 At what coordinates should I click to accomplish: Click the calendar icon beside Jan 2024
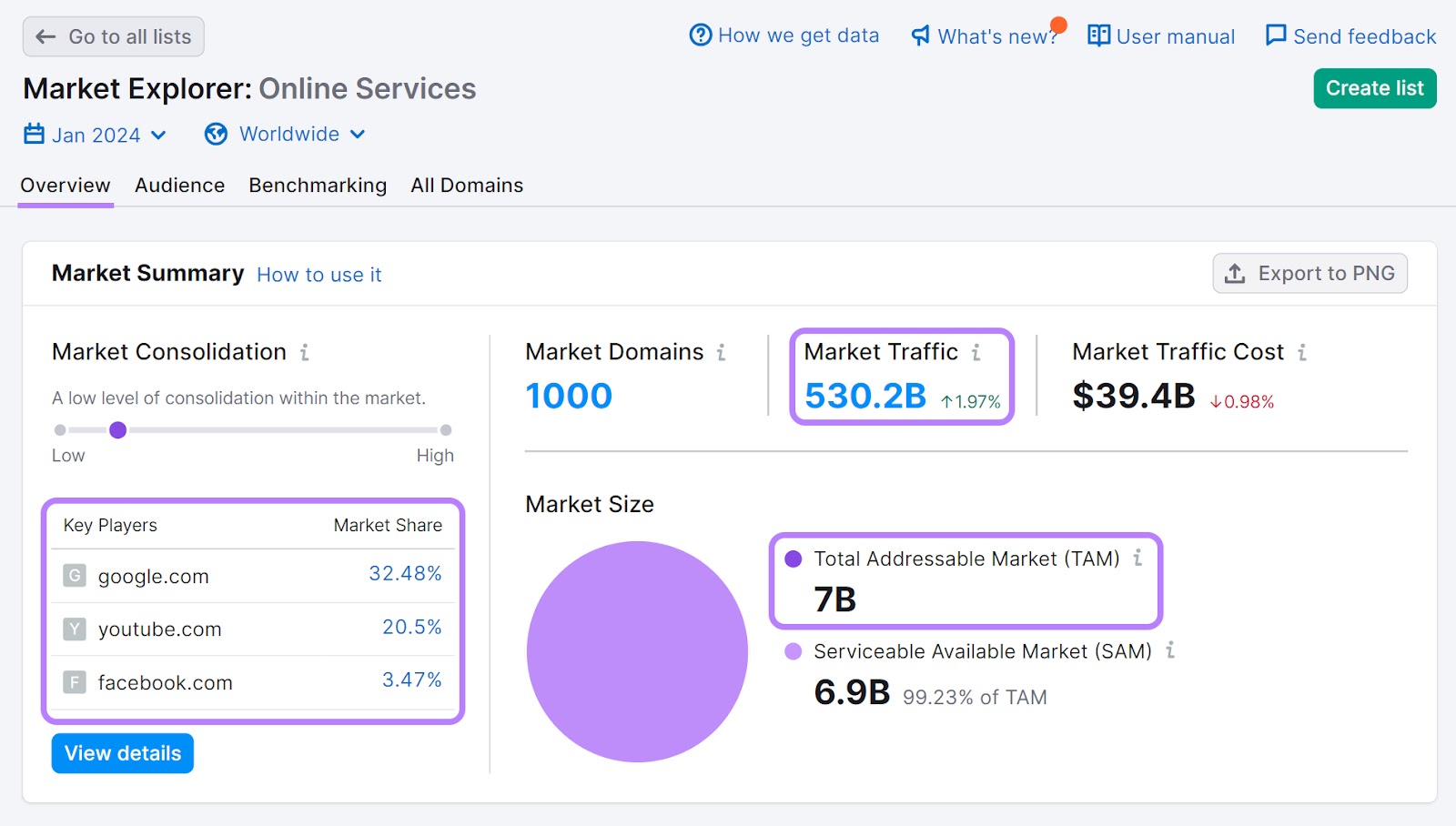point(33,134)
